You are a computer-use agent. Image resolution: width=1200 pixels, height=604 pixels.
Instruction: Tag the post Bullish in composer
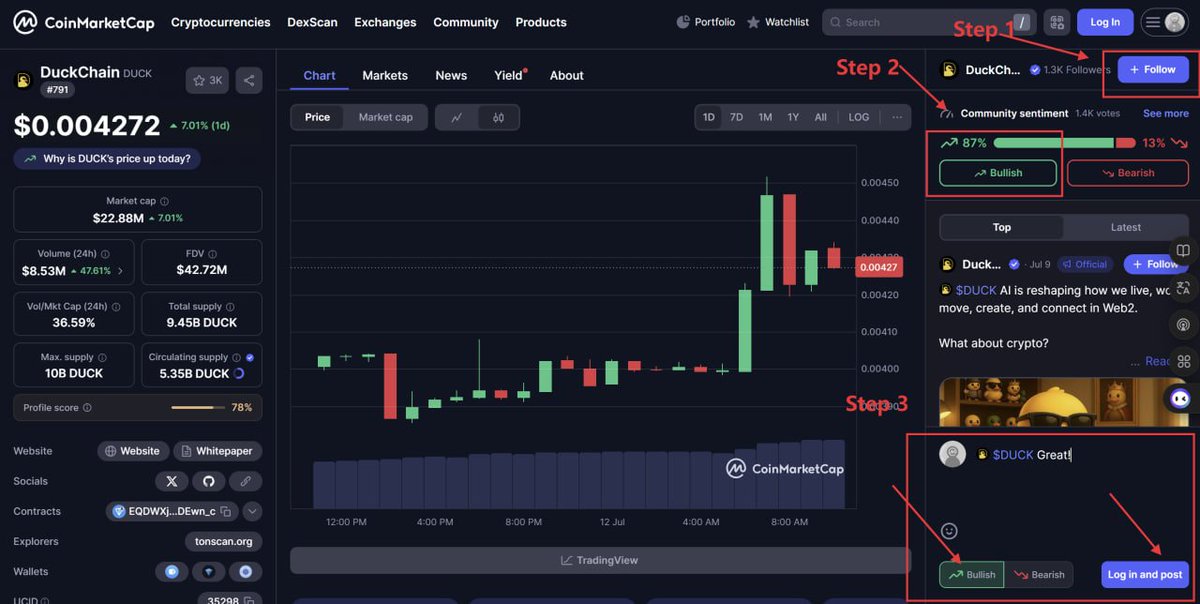[x=972, y=574]
